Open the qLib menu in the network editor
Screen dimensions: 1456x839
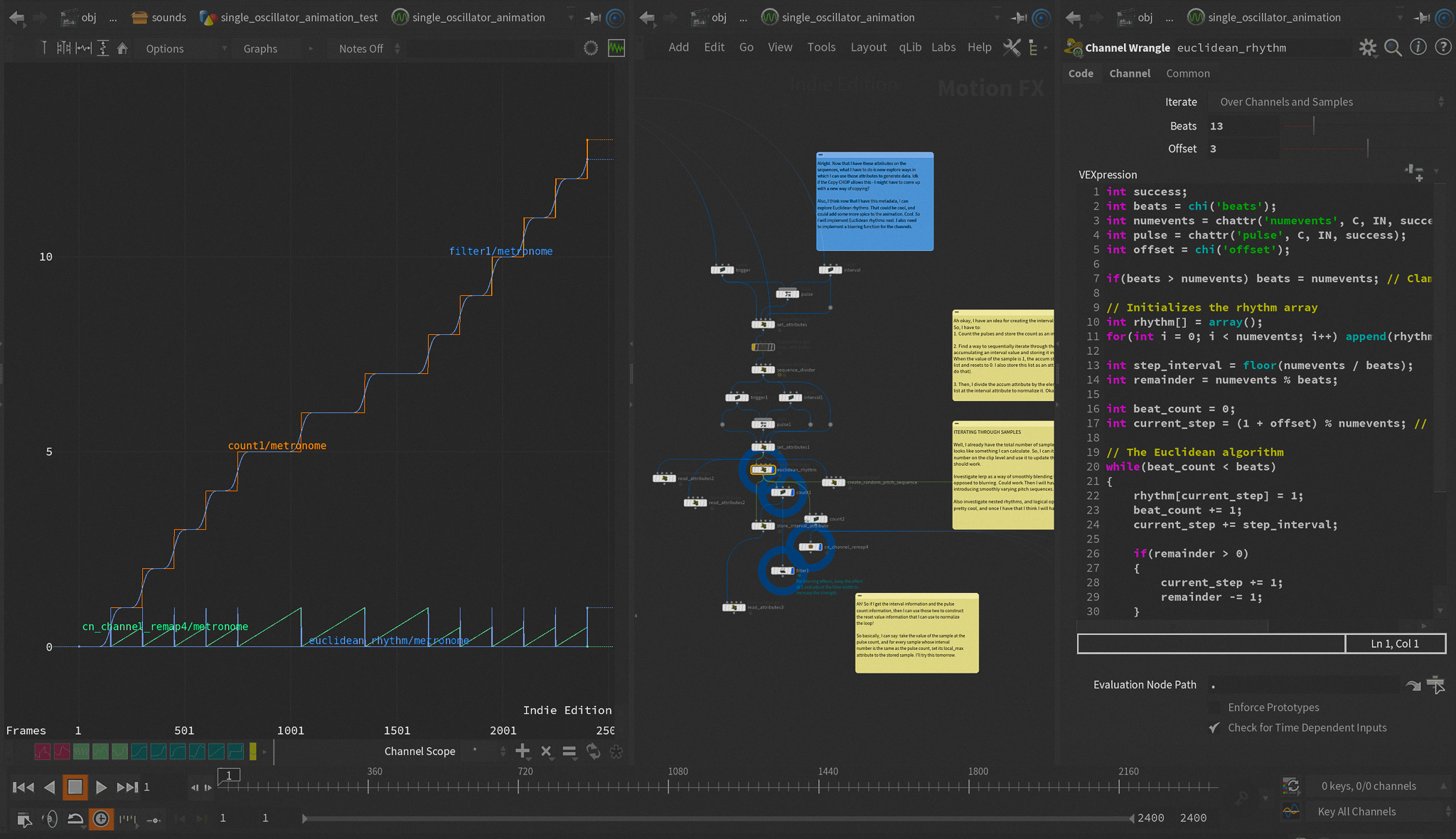pyautogui.click(x=910, y=47)
